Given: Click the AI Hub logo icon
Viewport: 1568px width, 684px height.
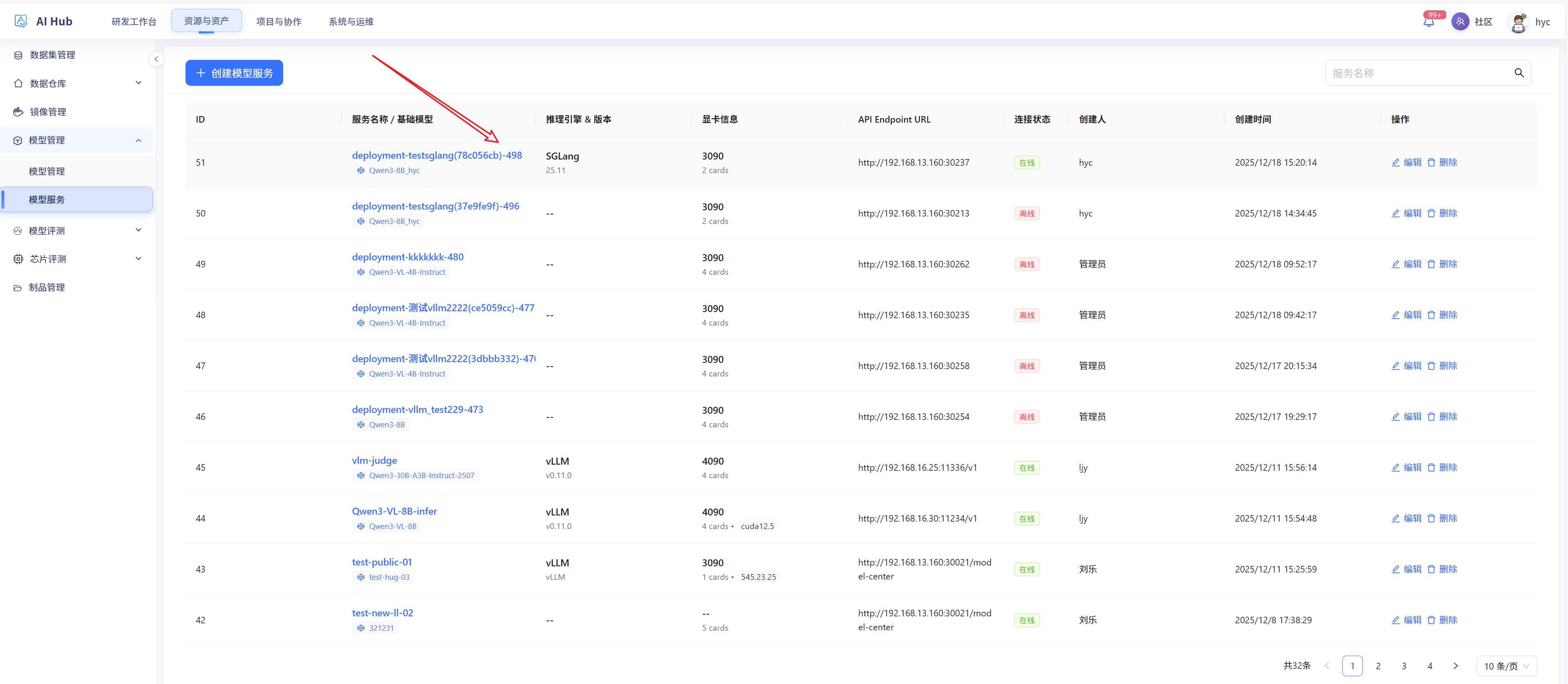Looking at the screenshot, I should click(x=21, y=21).
